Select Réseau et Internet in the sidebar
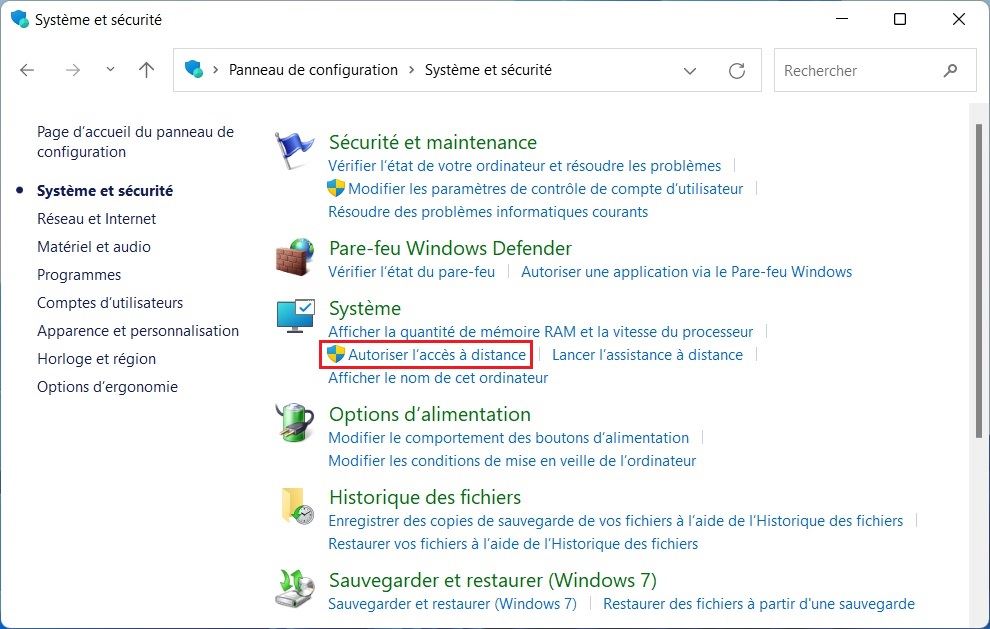990x629 pixels. click(96, 218)
